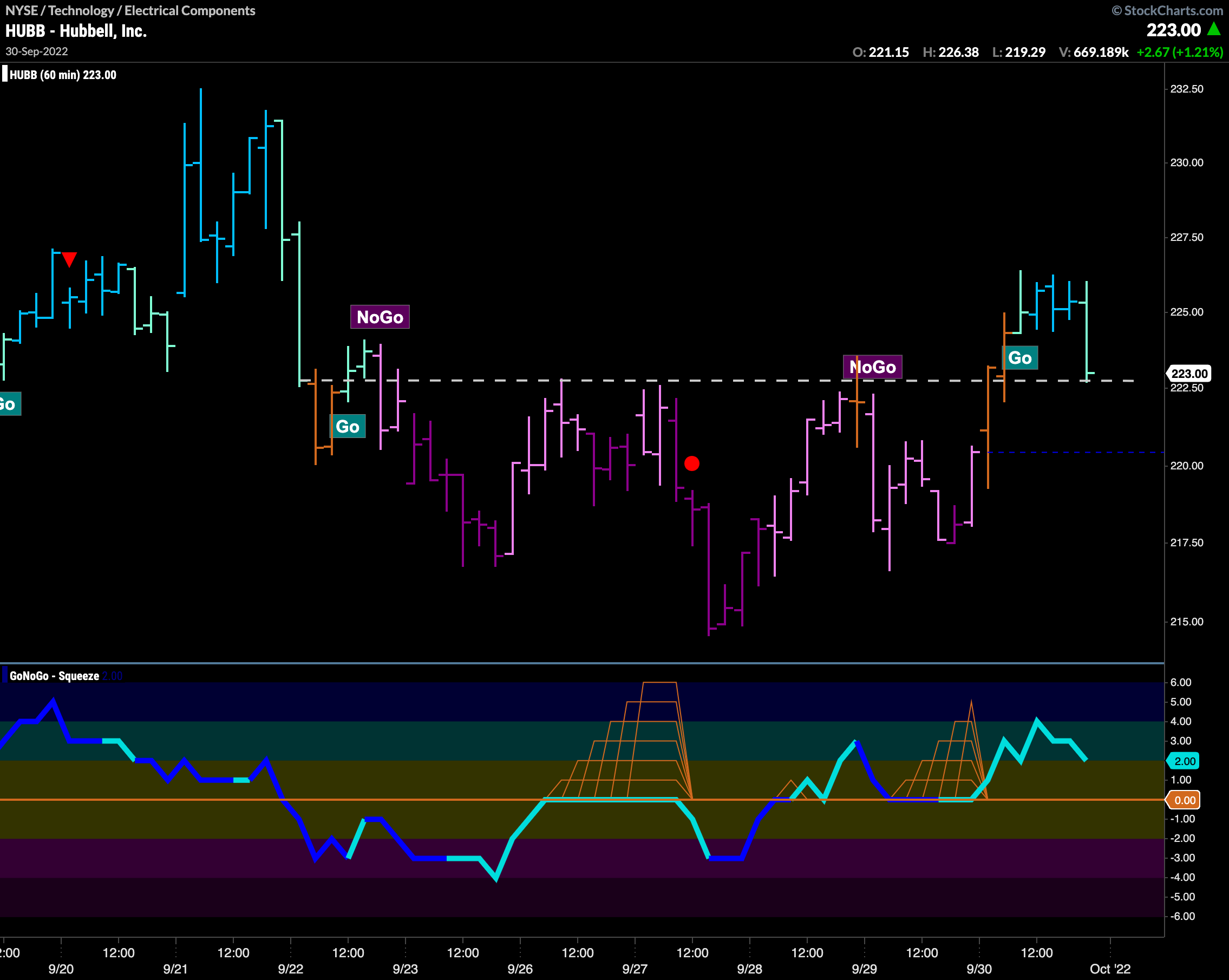Click the 227.50 price axis label
Viewport: 1229px width, 980px height.
coord(1187,237)
